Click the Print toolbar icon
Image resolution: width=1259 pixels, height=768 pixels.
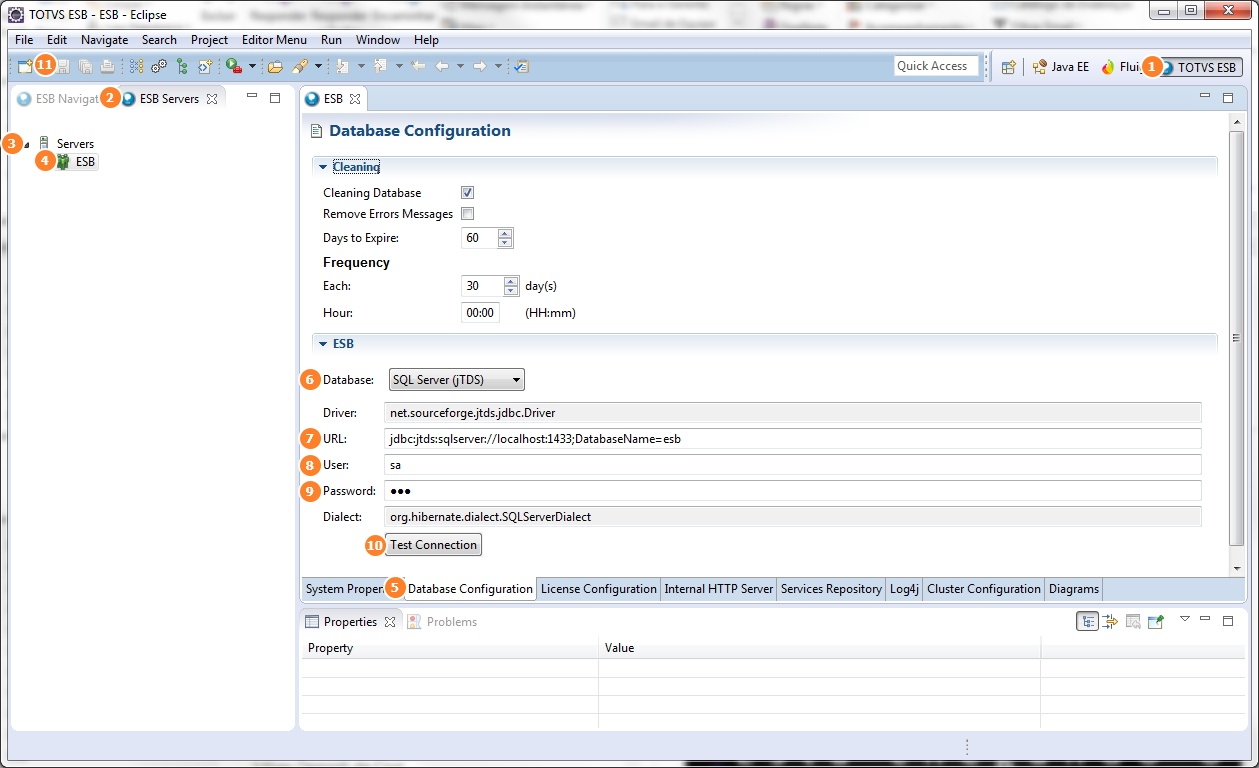point(107,67)
